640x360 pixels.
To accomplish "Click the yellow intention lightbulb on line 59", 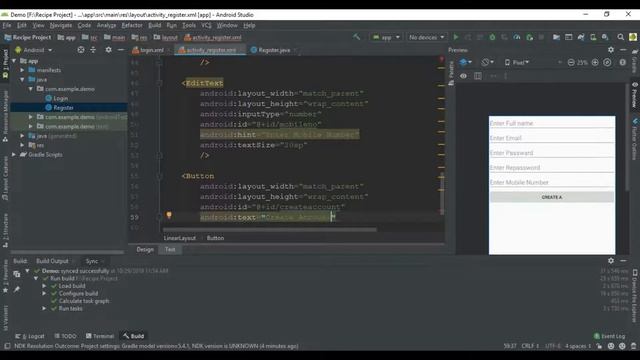I will (x=169, y=215).
